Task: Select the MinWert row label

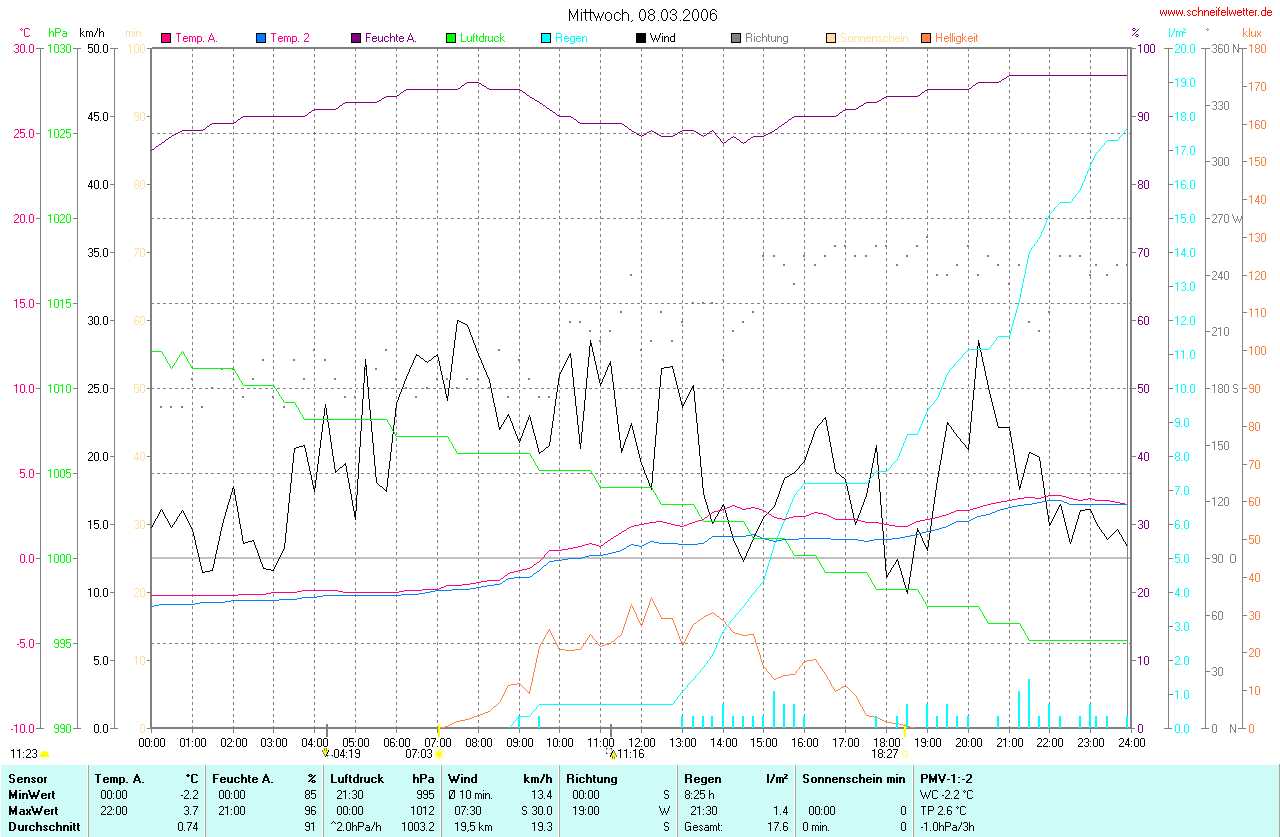Action: pyautogui.click(x=32, y=795)
